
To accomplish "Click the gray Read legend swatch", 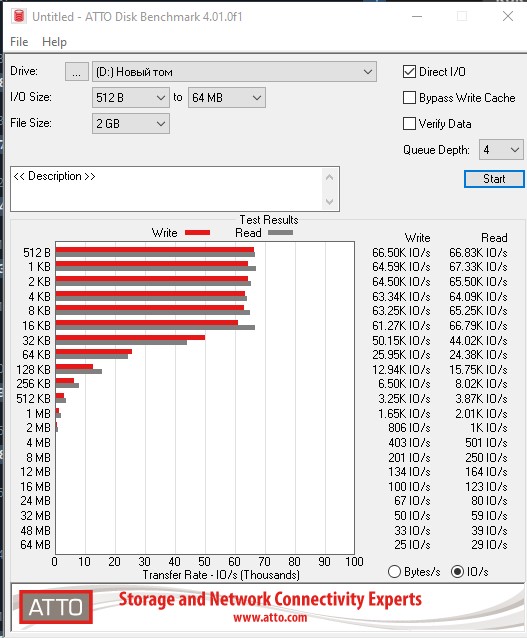I will [x=280, y=233].
